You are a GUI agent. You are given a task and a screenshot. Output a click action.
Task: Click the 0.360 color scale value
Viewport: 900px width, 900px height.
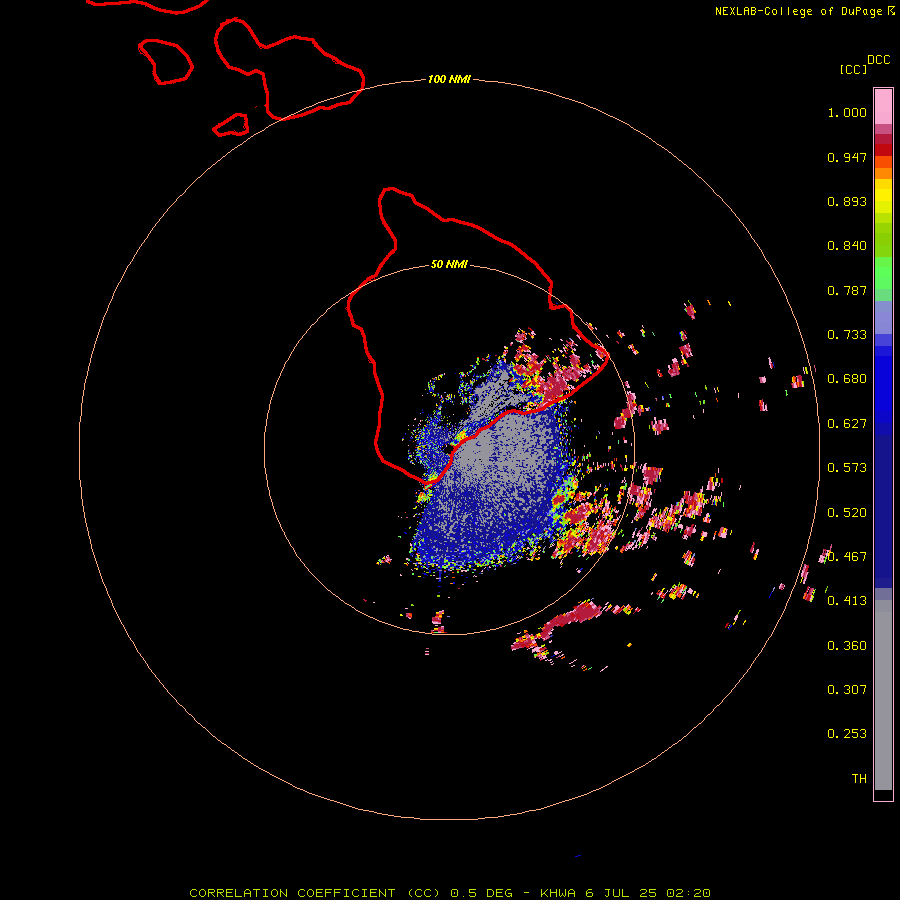[847, 646]
